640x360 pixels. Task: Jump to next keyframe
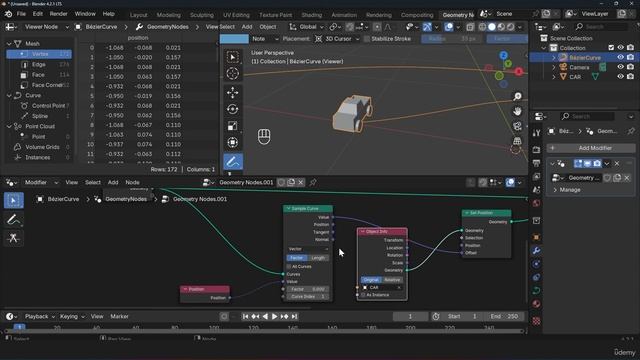tap(284, 316)
